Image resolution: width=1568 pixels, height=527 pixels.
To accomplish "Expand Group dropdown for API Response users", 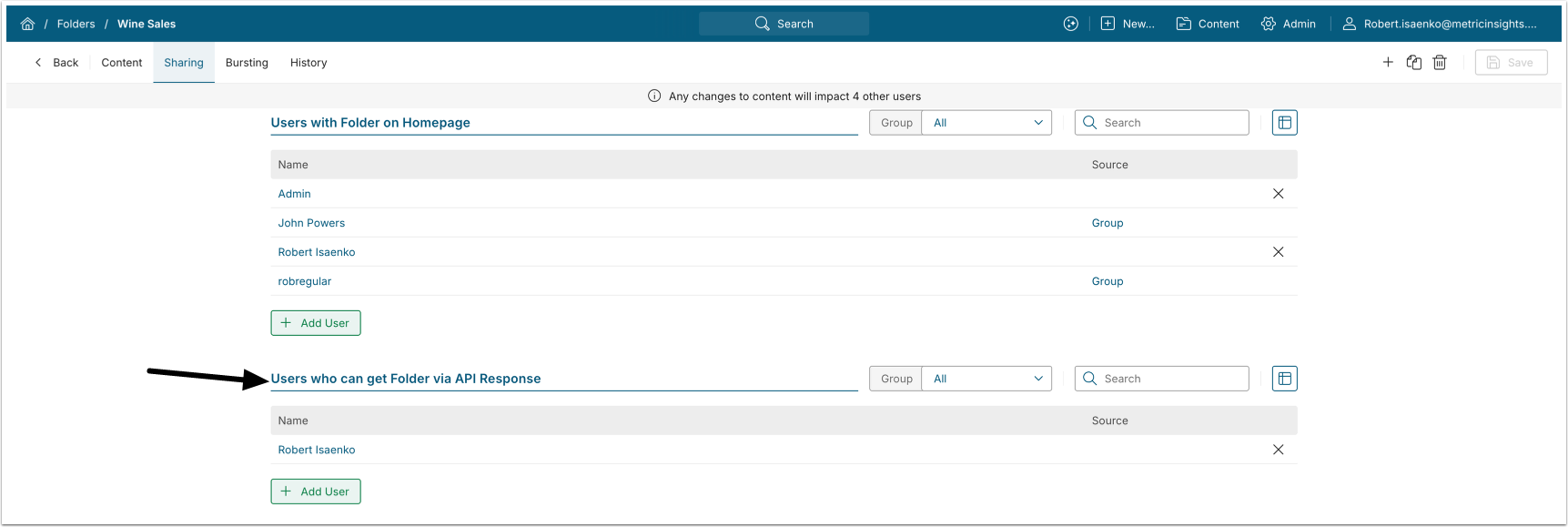I will coord(987,379).
